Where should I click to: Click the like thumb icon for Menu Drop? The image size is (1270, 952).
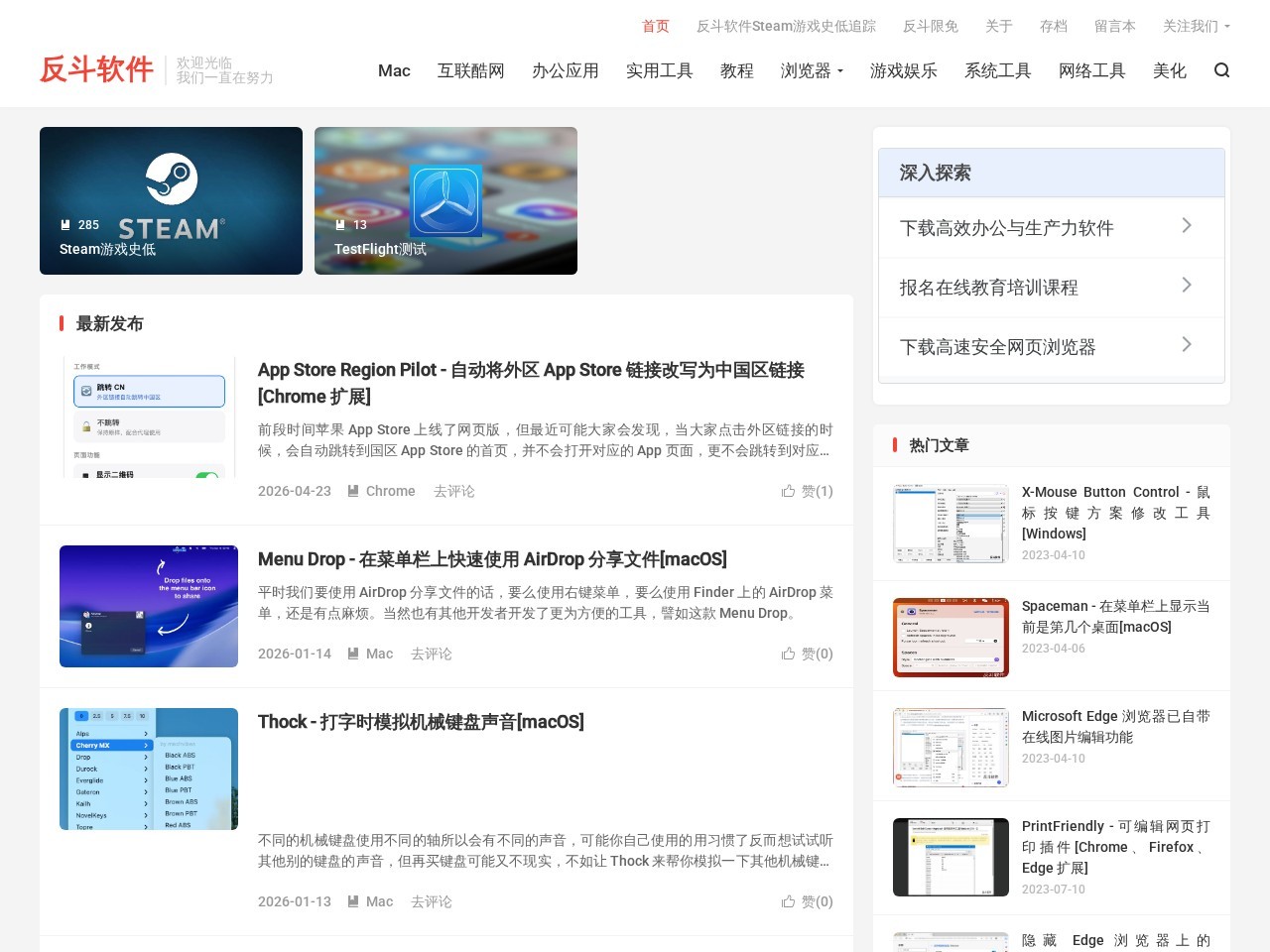788,654
